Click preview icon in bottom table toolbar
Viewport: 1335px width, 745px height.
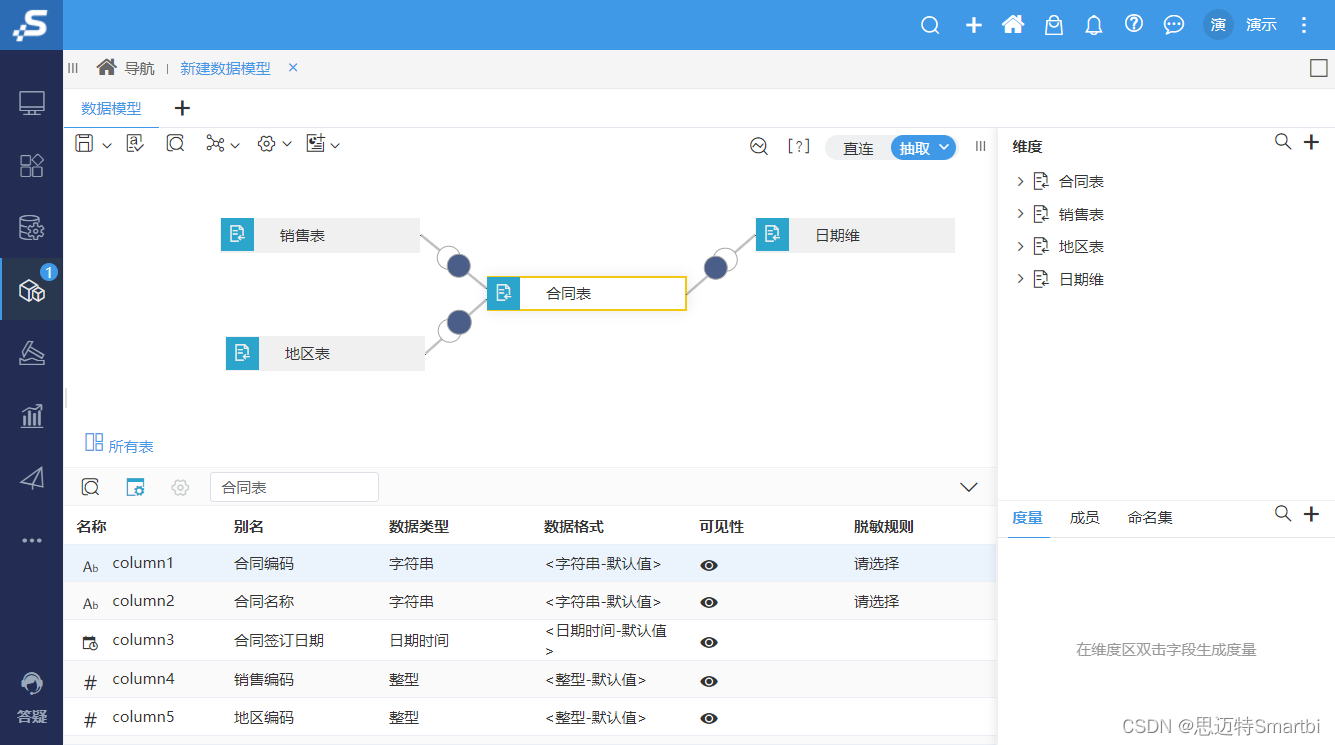90,487
